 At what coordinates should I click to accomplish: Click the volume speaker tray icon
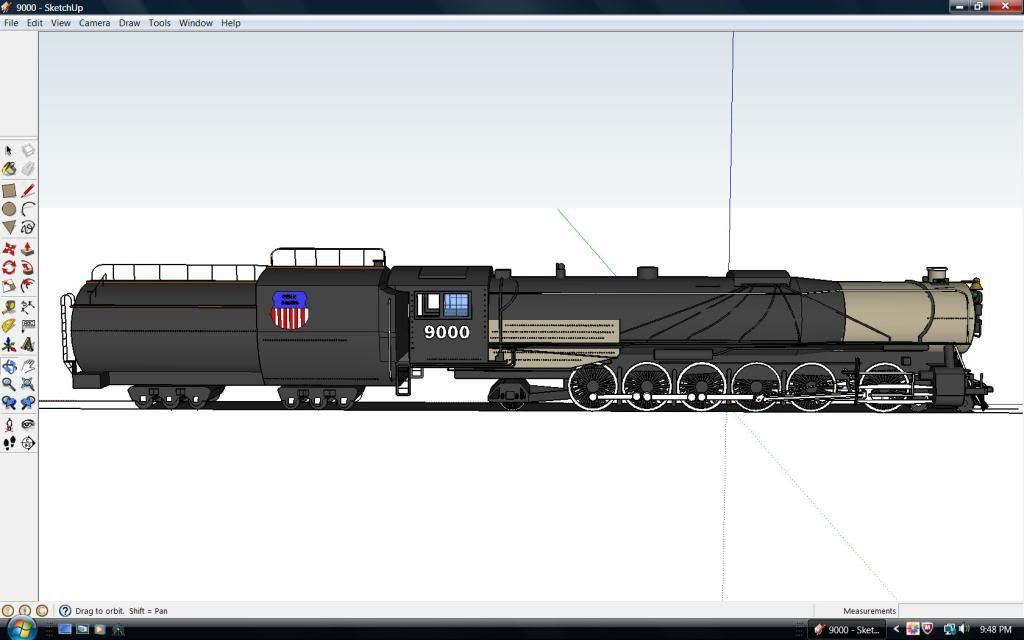(965, 629)
